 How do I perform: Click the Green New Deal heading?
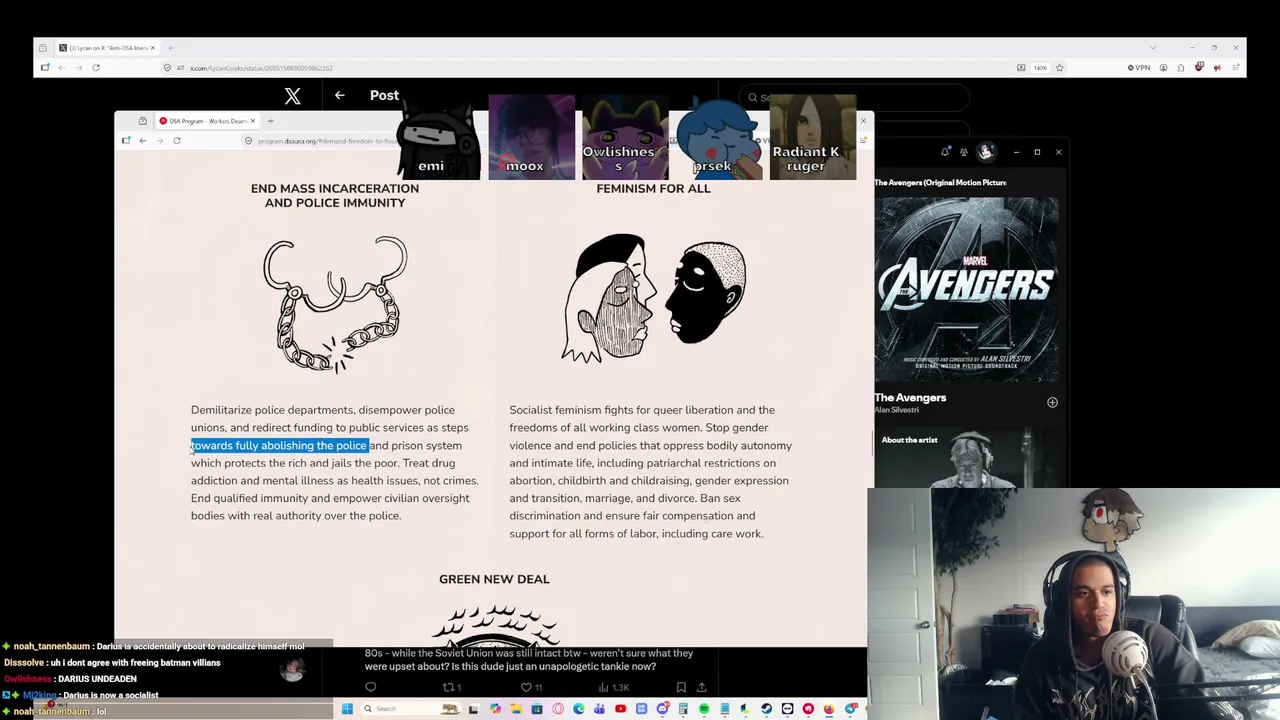coord(494,579)
